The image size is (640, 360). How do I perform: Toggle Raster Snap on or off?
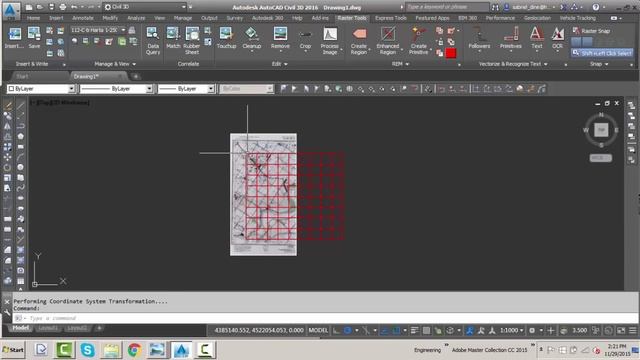pyautogui.click(x=592, y=31)
